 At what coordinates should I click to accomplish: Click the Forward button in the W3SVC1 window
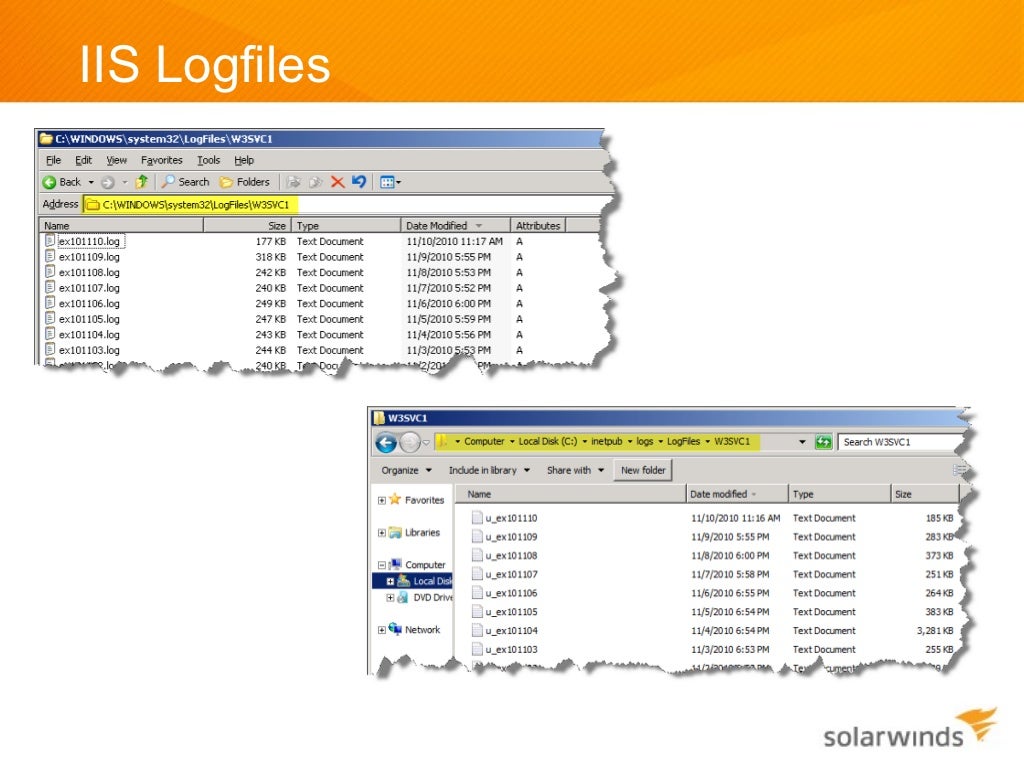point(409,443)
